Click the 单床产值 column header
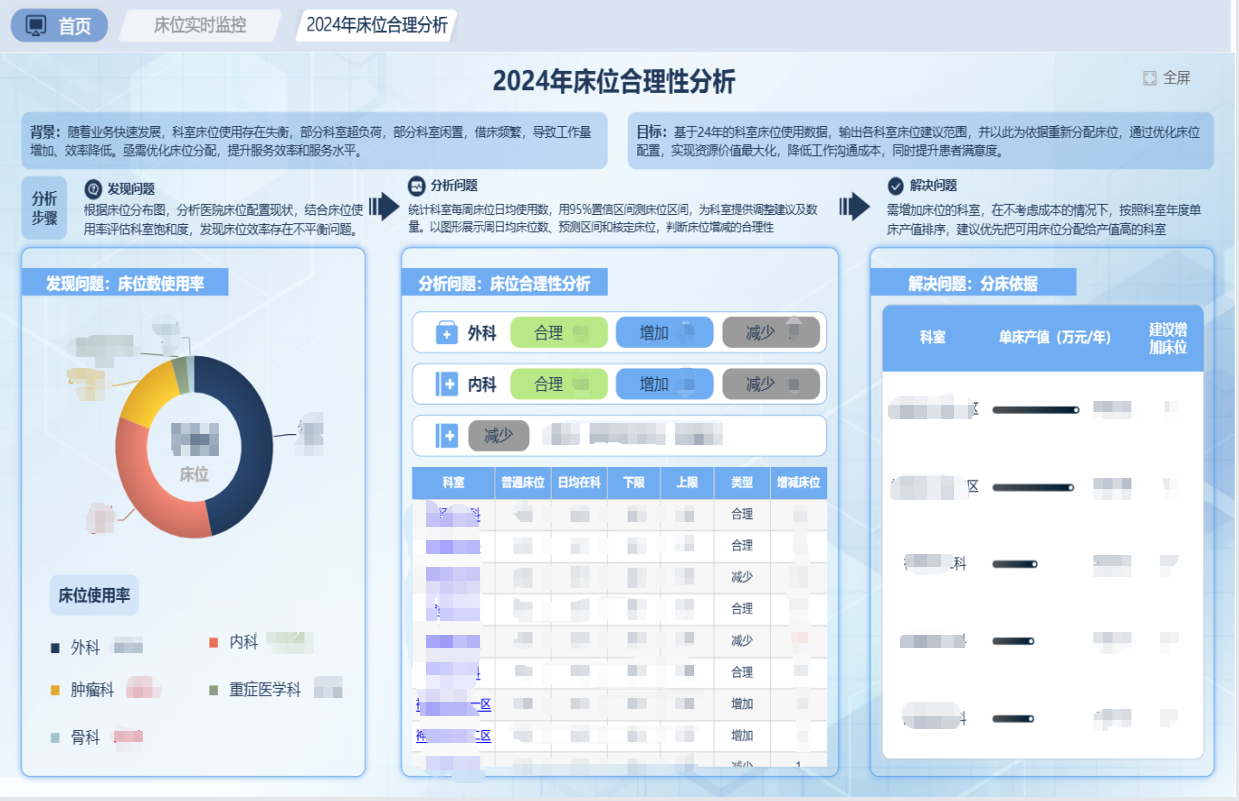This screenshot has width=1239, height=801. pos(1054,338)
